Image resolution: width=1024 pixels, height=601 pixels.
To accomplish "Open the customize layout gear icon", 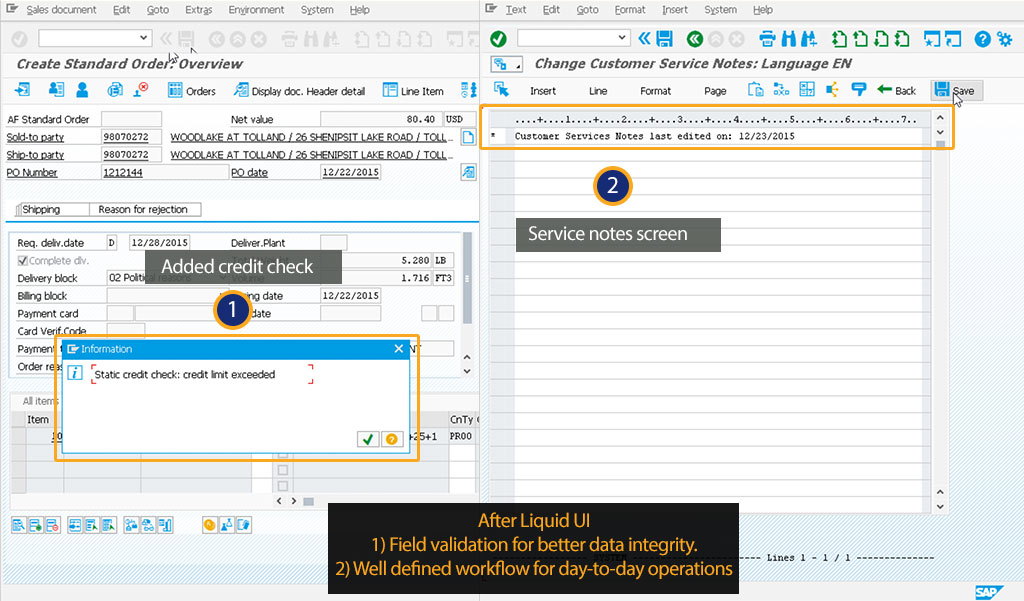I will 1004,39.
